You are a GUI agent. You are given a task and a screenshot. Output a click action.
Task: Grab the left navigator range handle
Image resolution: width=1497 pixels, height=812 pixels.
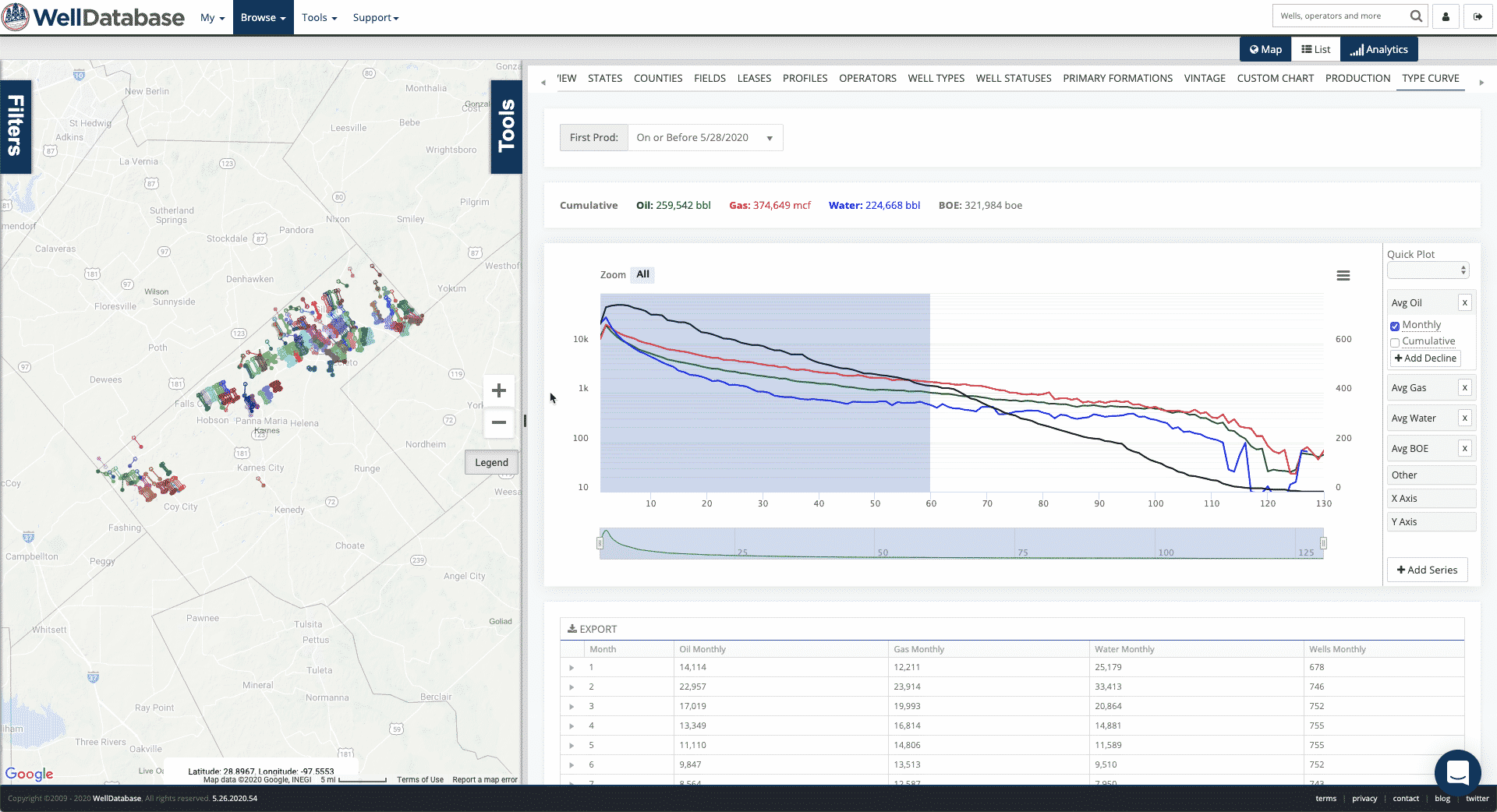pos(600,543)
